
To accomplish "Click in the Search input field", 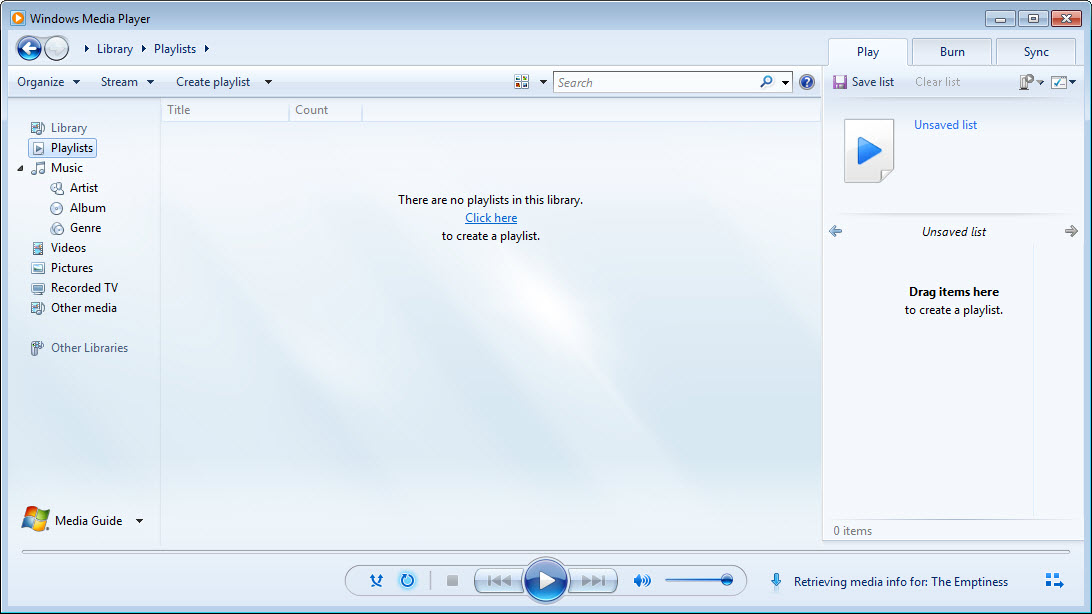I will click(655, 82).
